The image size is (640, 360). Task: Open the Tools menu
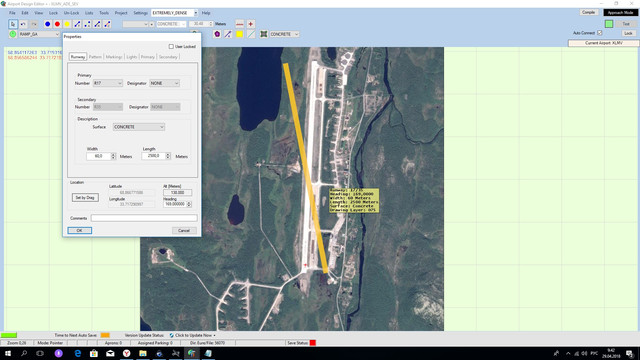coord(104,13)
